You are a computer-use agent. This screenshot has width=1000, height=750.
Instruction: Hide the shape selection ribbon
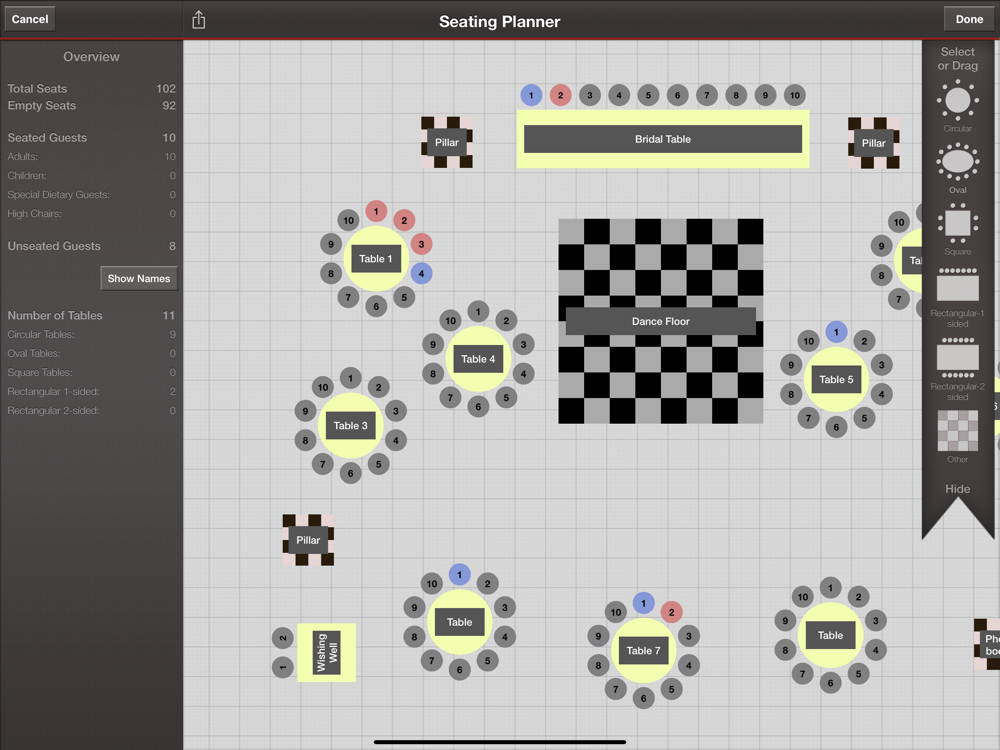(957, 489)
